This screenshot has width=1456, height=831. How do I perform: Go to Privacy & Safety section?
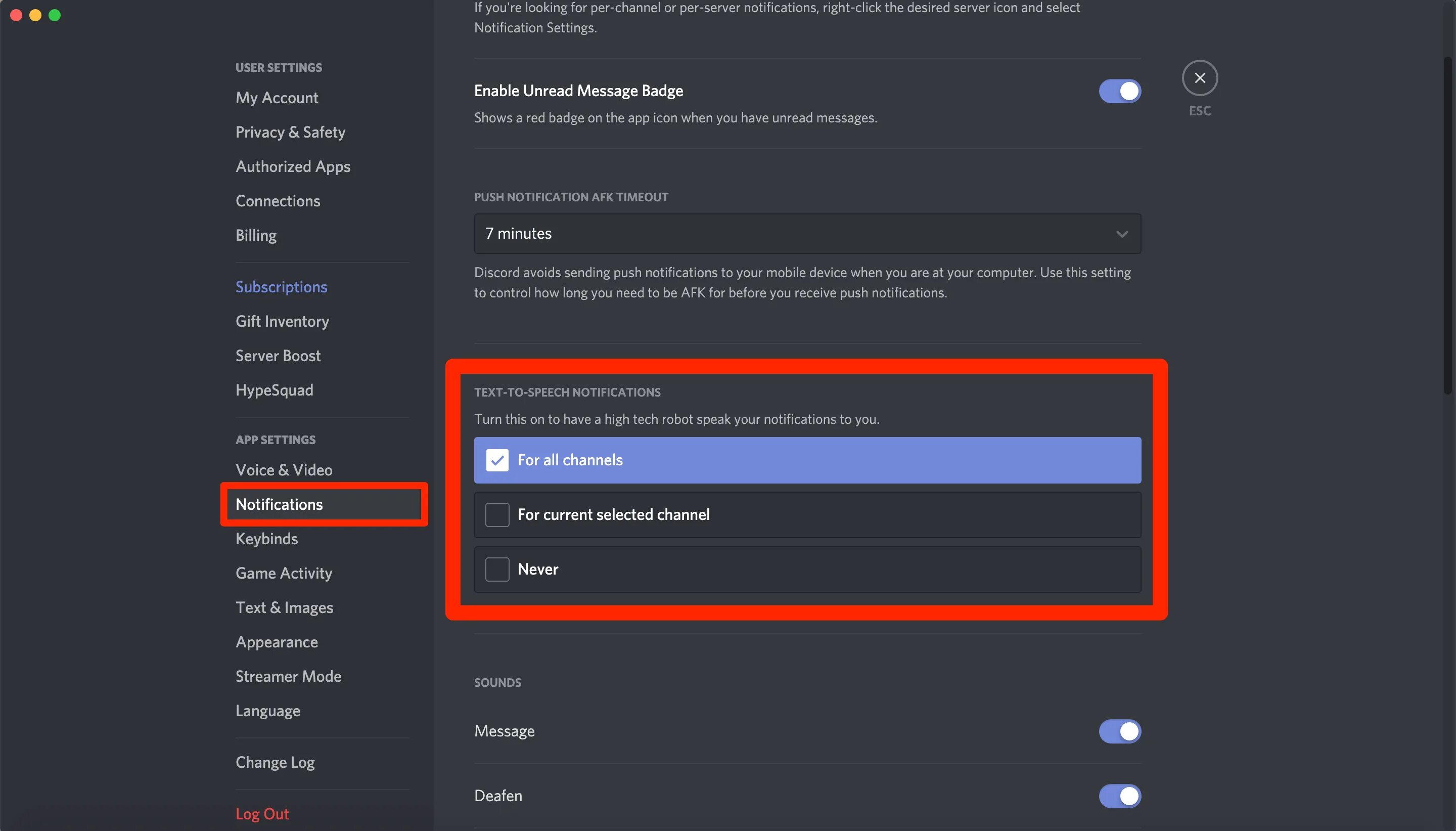tap(290, 133)
